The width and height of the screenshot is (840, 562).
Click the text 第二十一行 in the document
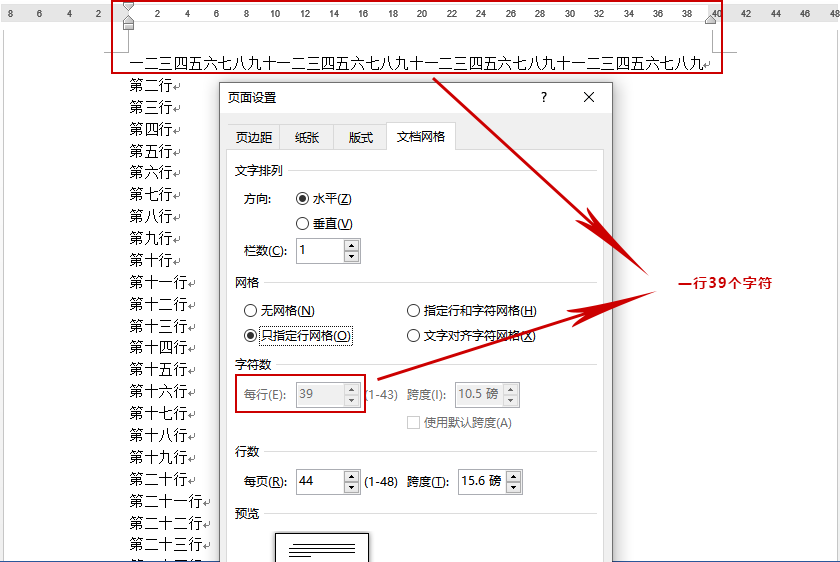[166, 501]
